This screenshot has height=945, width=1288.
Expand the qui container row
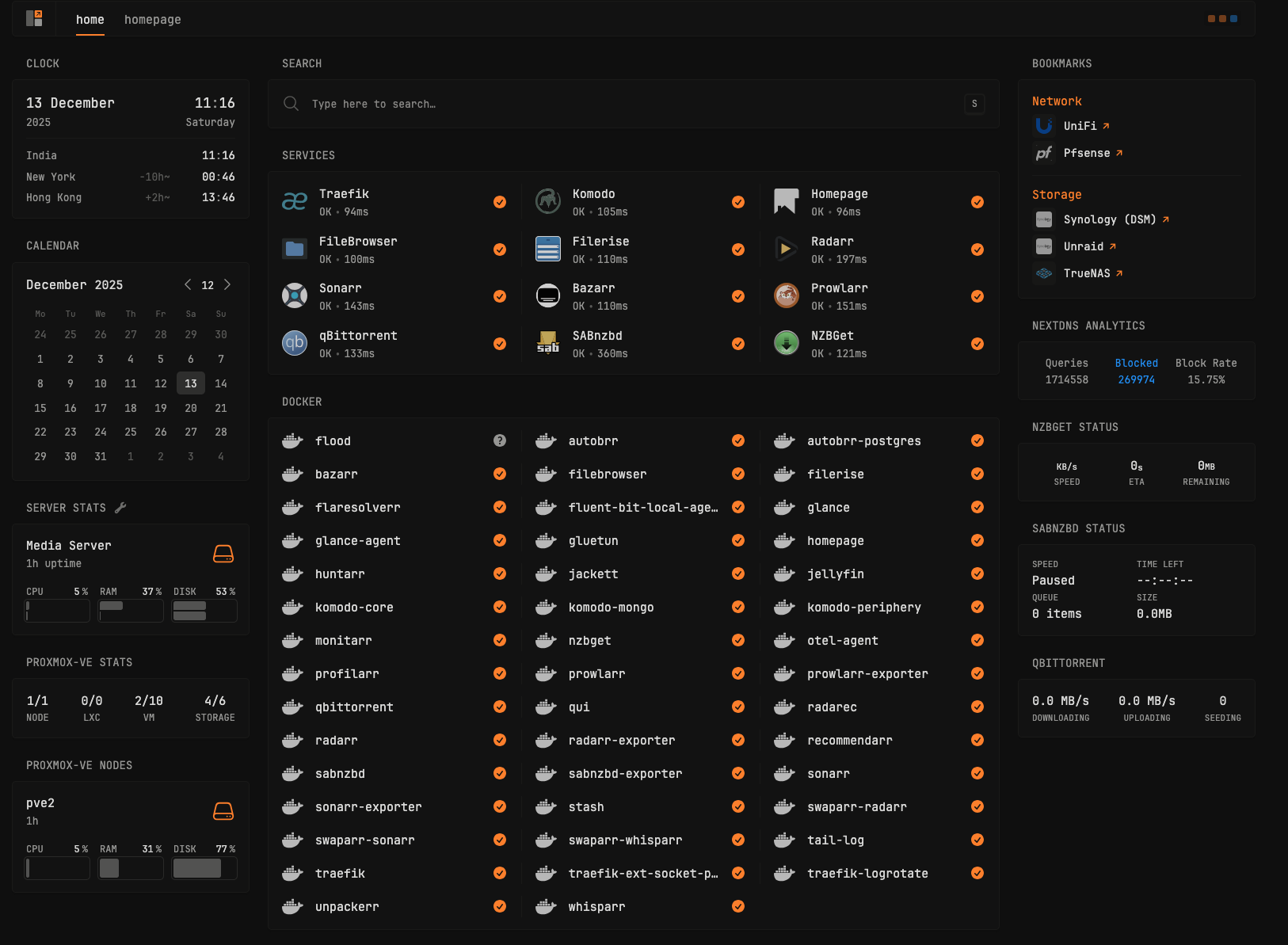tap(640, 707)
